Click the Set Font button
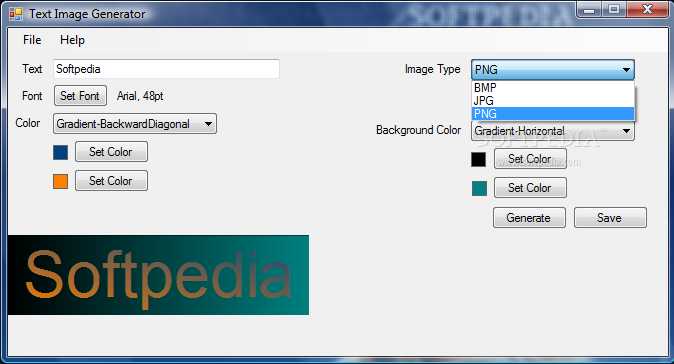This screenshot has width=674, height=364. click(x=80, y=96)
